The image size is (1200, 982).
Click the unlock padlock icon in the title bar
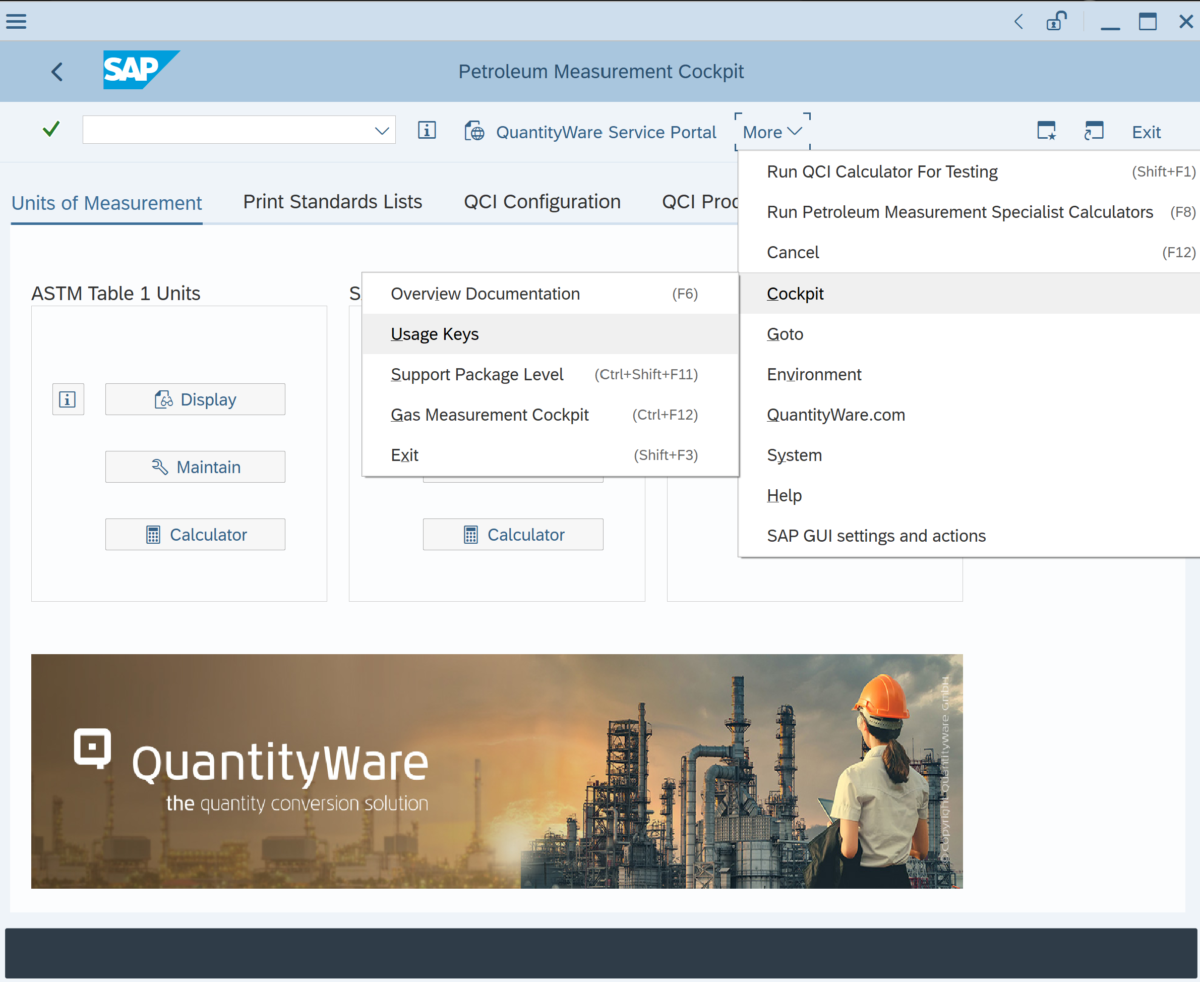1056,20
